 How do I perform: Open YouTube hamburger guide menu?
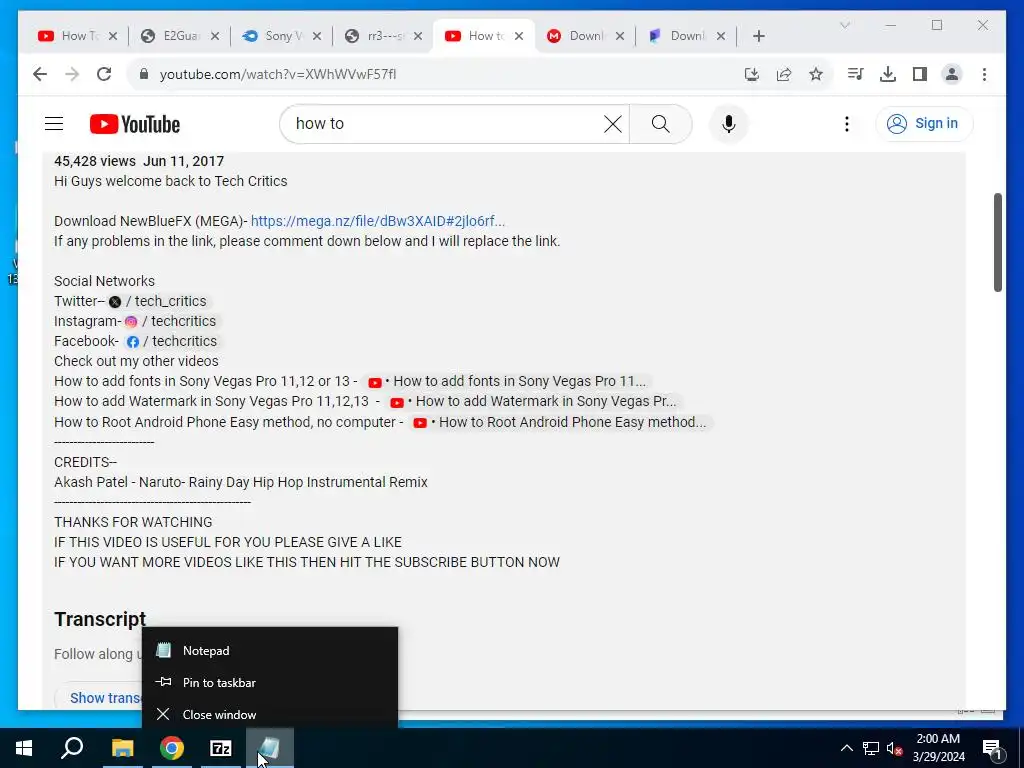pos(54,123)
